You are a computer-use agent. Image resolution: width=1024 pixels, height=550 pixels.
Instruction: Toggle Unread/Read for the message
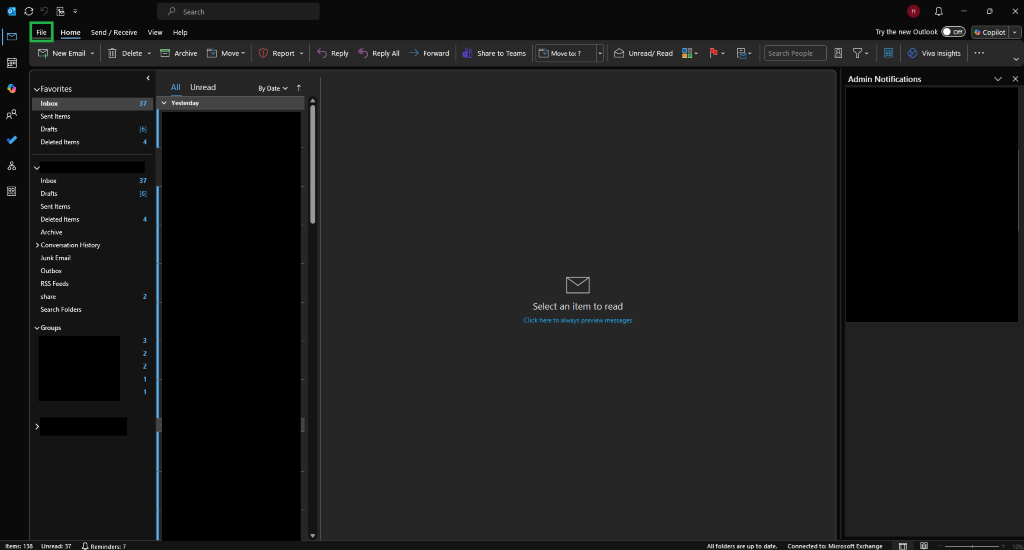point(643,54)
